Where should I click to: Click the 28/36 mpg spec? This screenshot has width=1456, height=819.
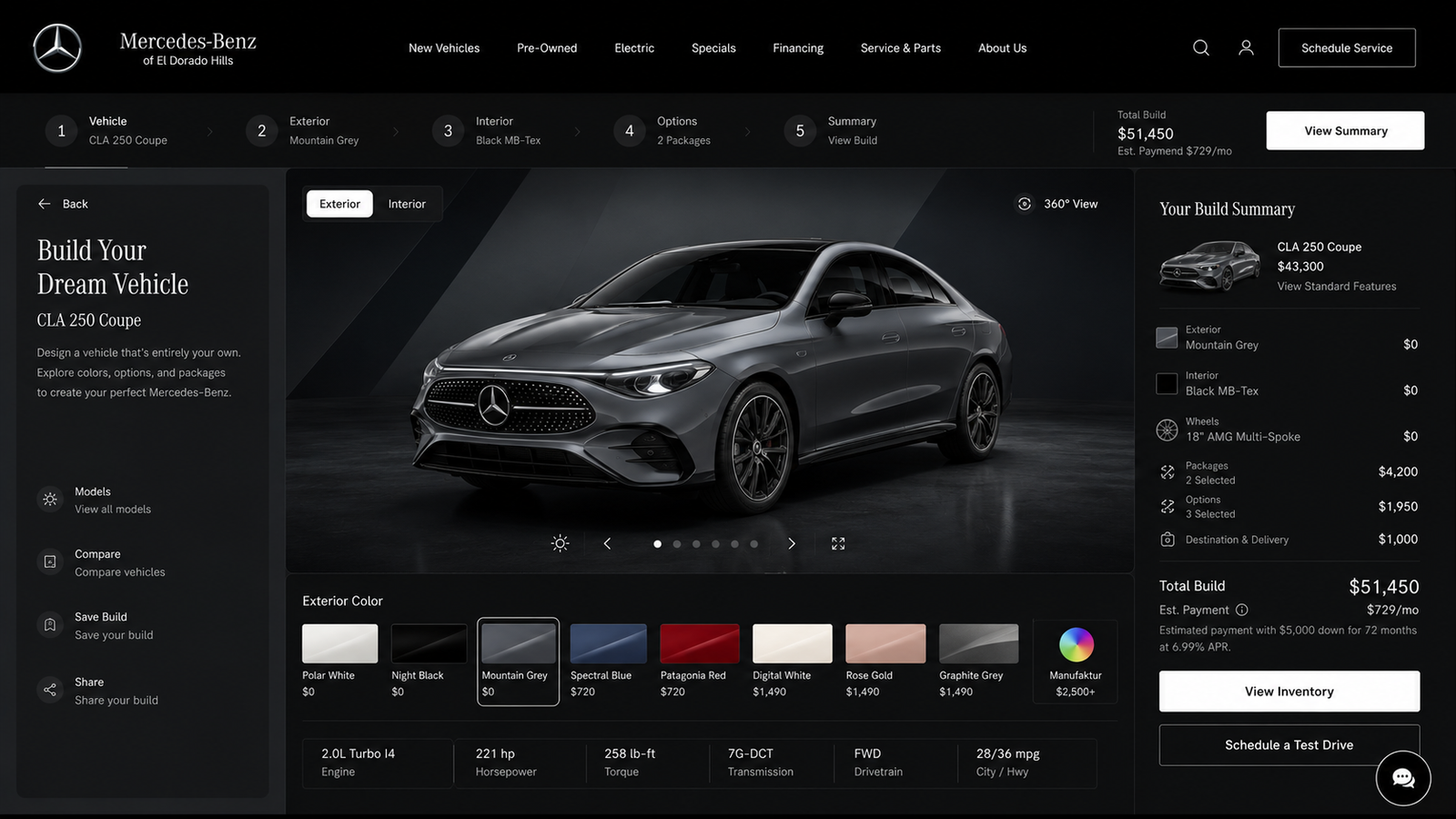pyautogui.click(x=1007, y=763)
